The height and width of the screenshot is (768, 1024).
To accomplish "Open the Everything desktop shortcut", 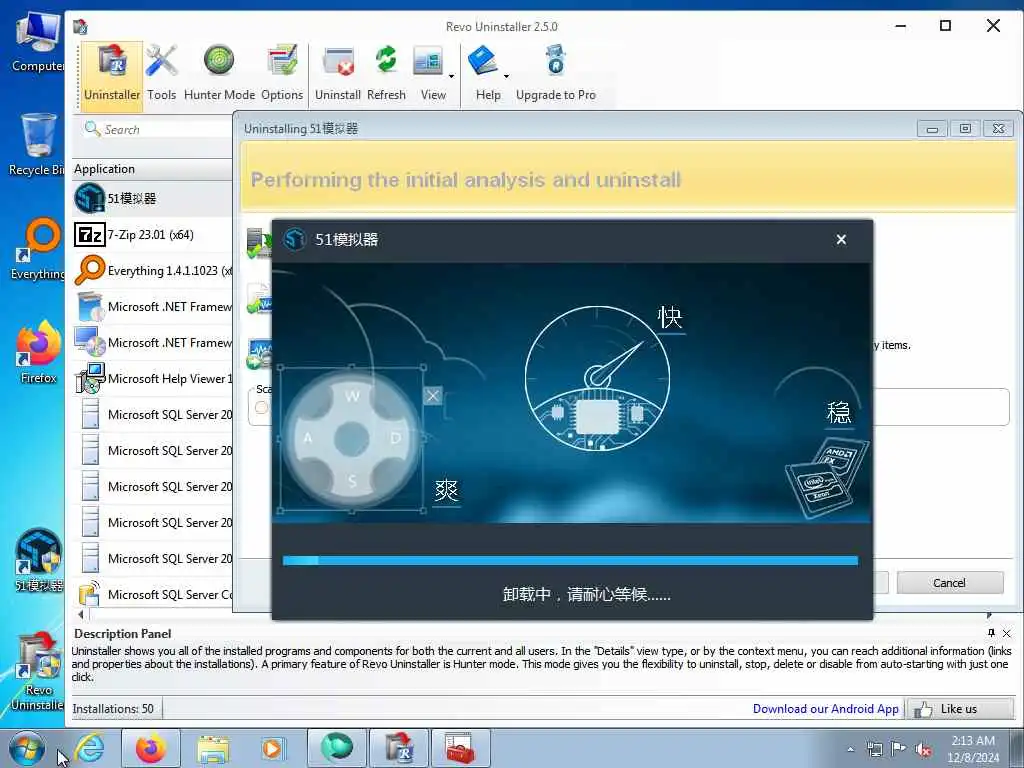I will (38, 249).
